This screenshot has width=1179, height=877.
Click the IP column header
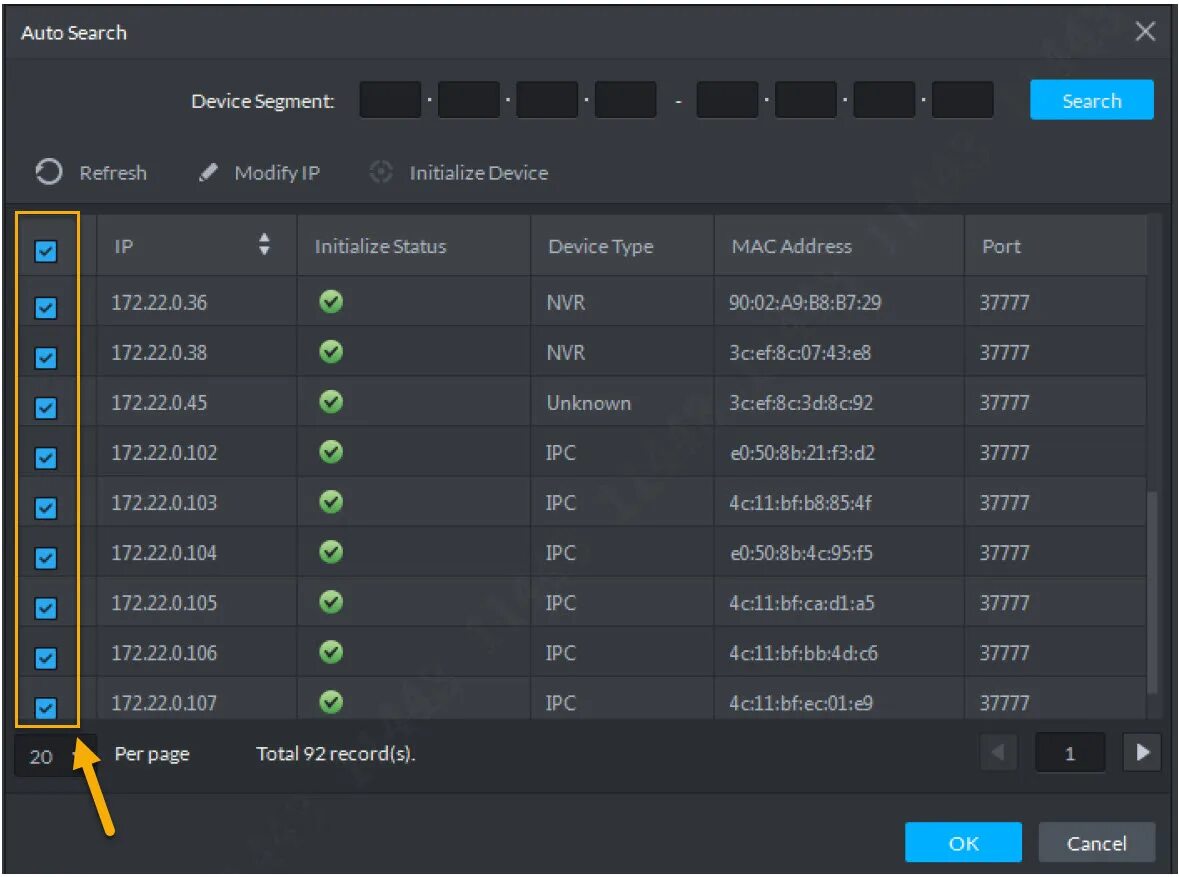196,245
